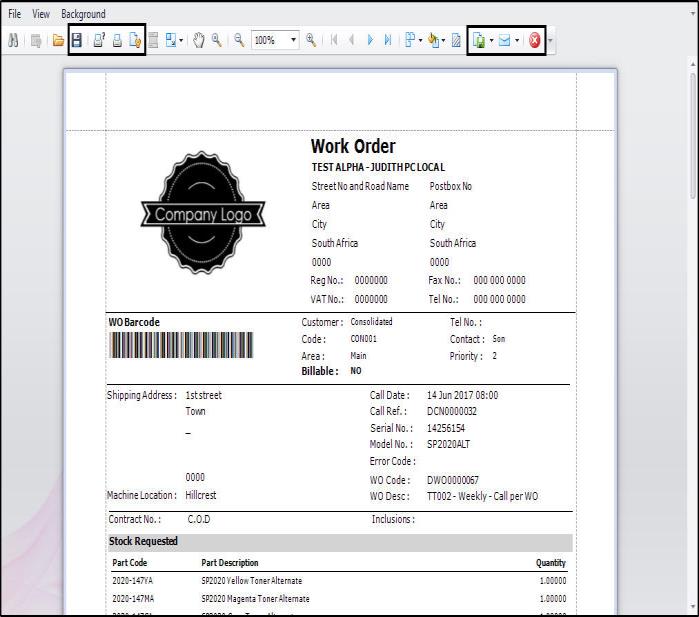
Task: Click the vertical scrollbar on the right
Action: click(x=692, y=136)
